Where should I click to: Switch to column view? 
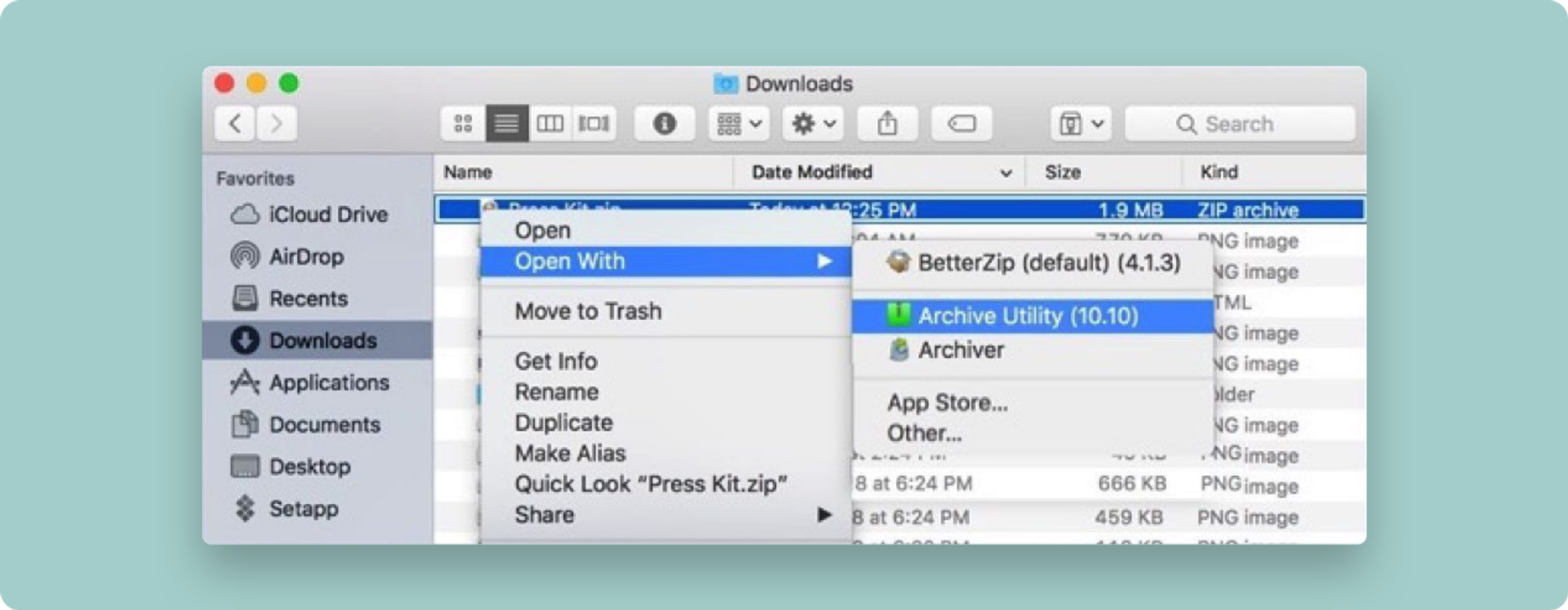pyautogui.click(x=550, y=124)
